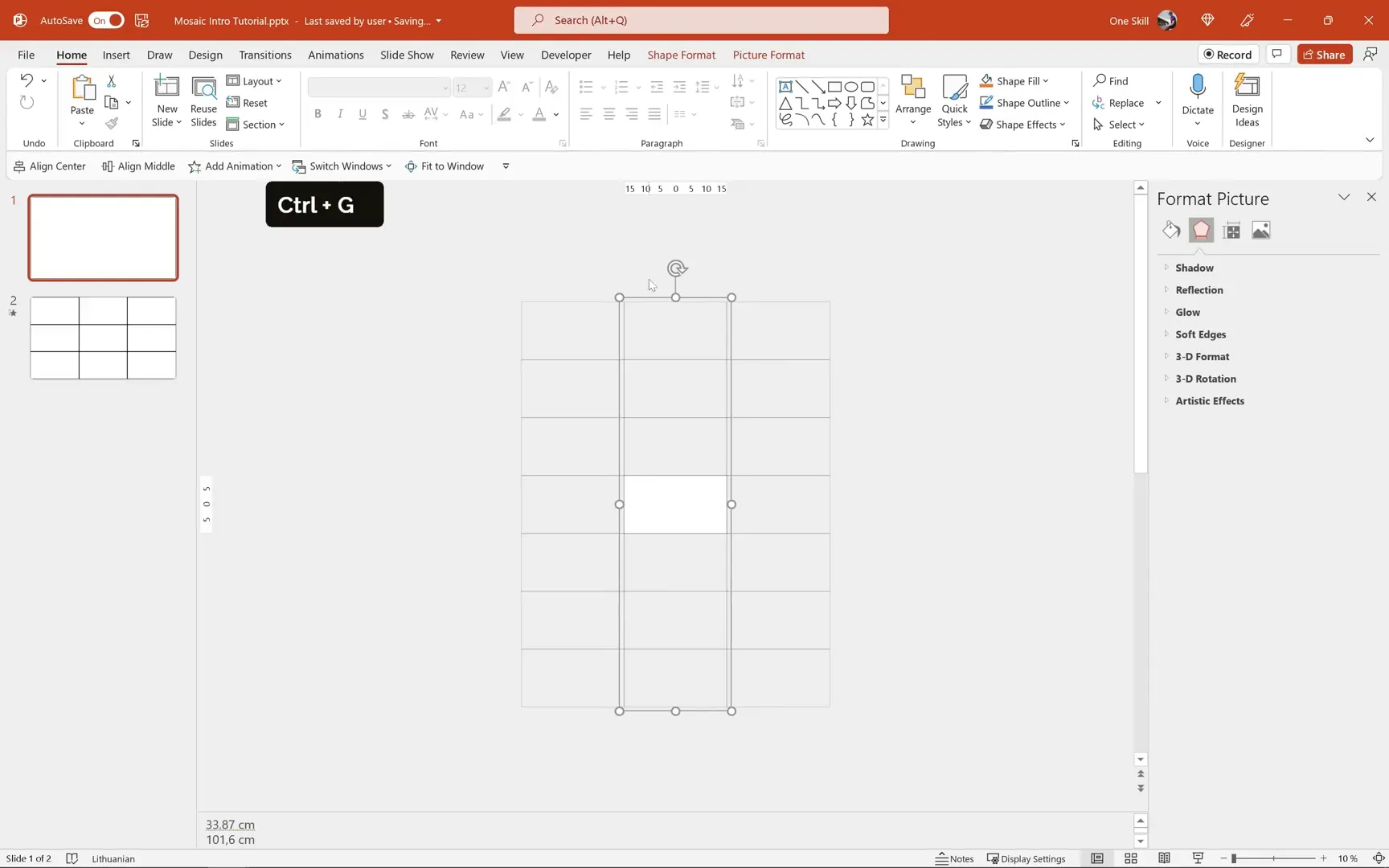Click the Save icon in title bar
Viewport: 1389px width, 868px height.
(x=141, y=20)
